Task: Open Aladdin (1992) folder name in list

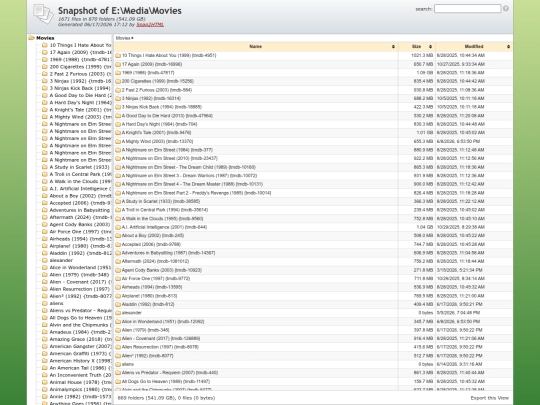Action: pyautogui.click(x=148, y=304)
